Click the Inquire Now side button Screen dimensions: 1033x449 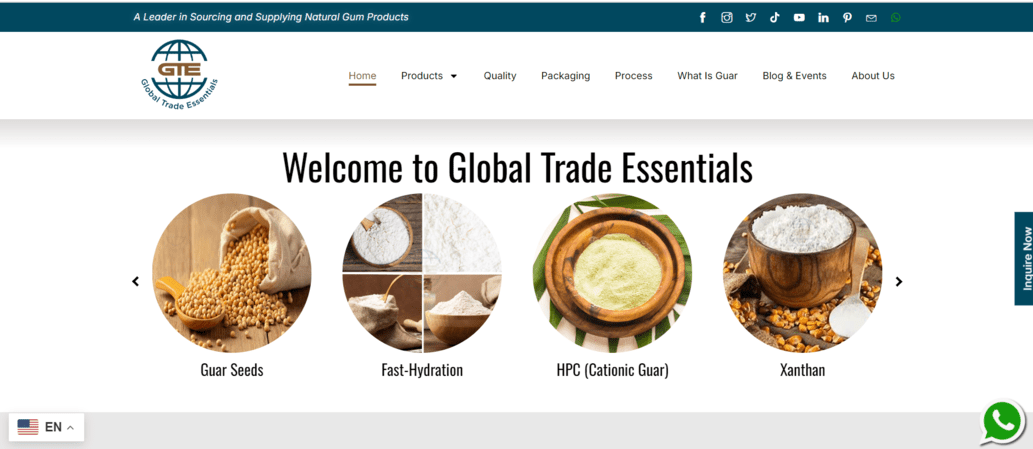pyautogui.click(x=1024, y=259)
